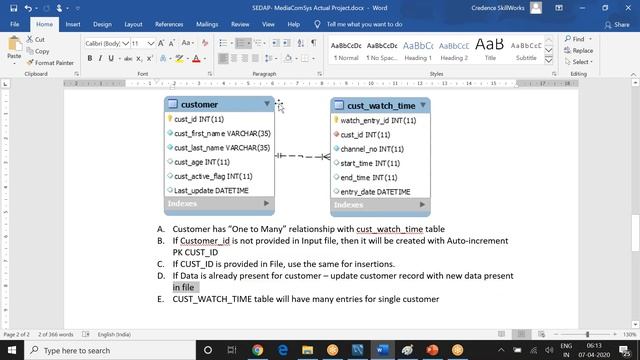This screenshot has height=360, width=640.
Task: Show paragraph marks and hidden symbols
Action: point(314,43)
